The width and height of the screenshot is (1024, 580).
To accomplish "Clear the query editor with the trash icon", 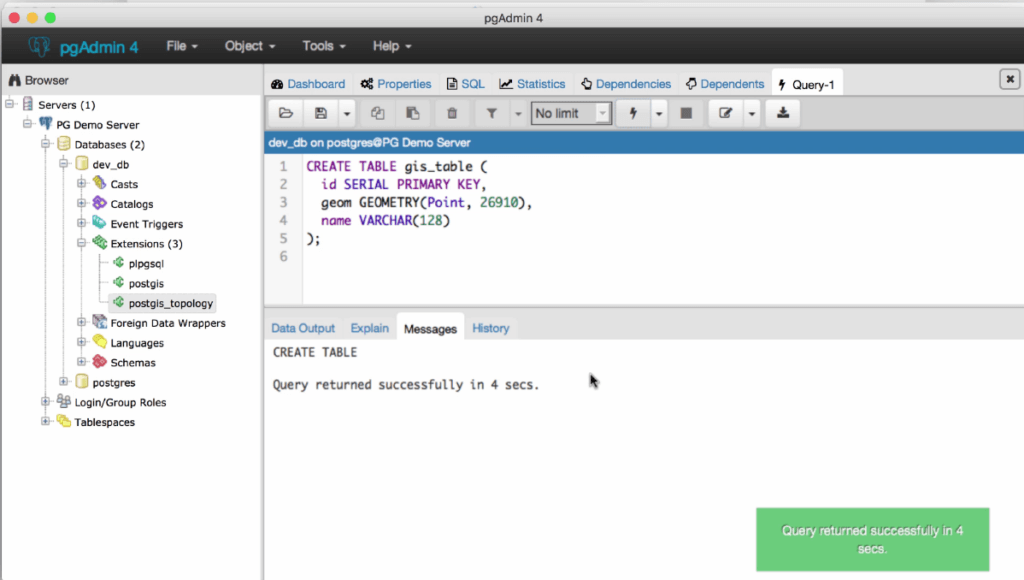I will (452, 113).
